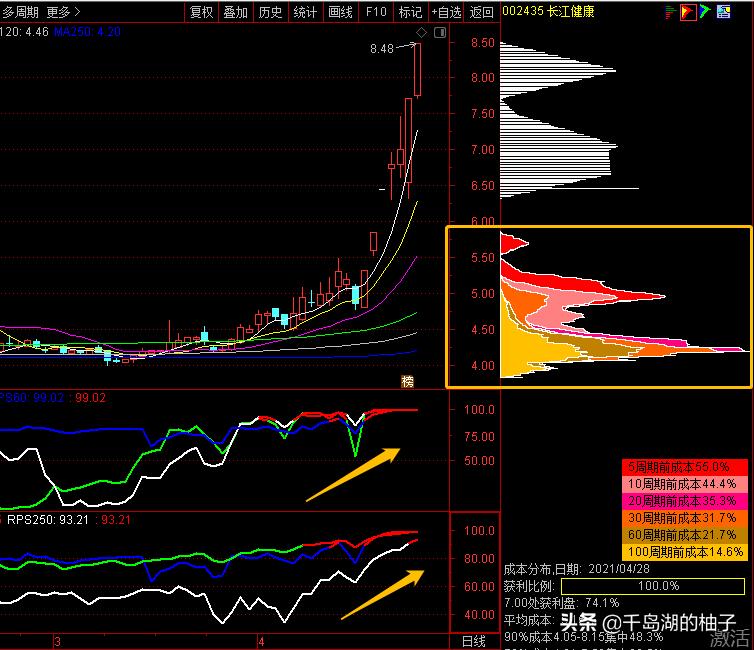Open the 统计 statistics tab
The height and width of the screenshot is (650, 754).
coord(305,12)
